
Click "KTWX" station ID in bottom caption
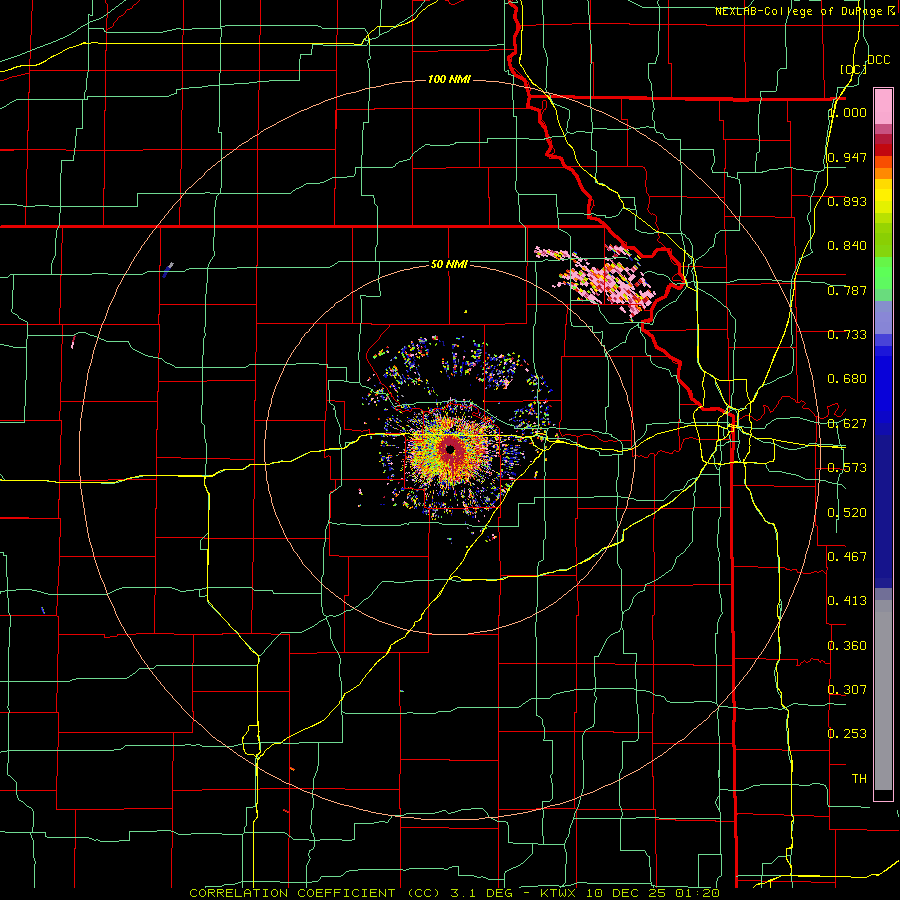557,893
